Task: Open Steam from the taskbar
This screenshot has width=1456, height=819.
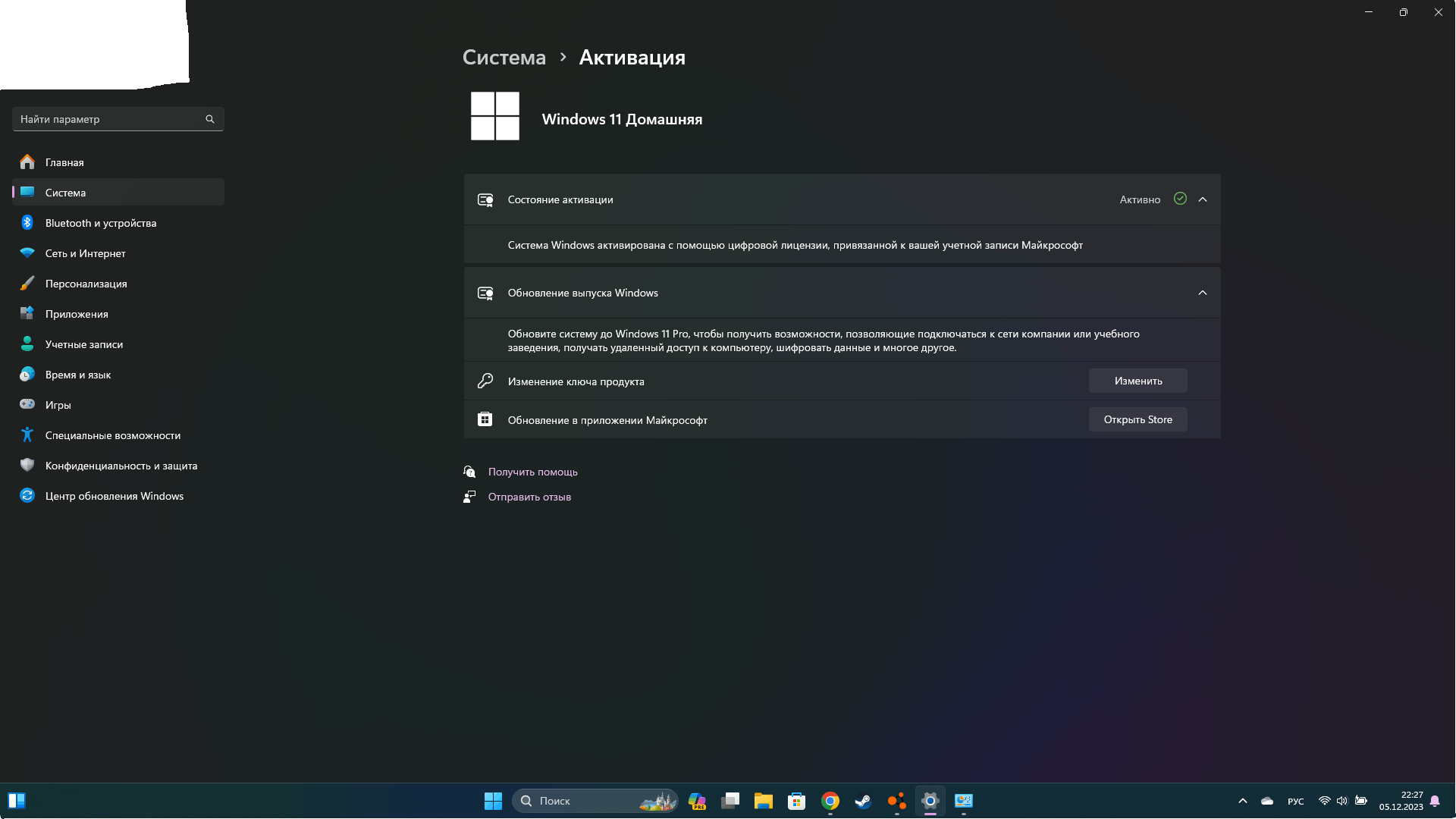Action: coord(864,801)
